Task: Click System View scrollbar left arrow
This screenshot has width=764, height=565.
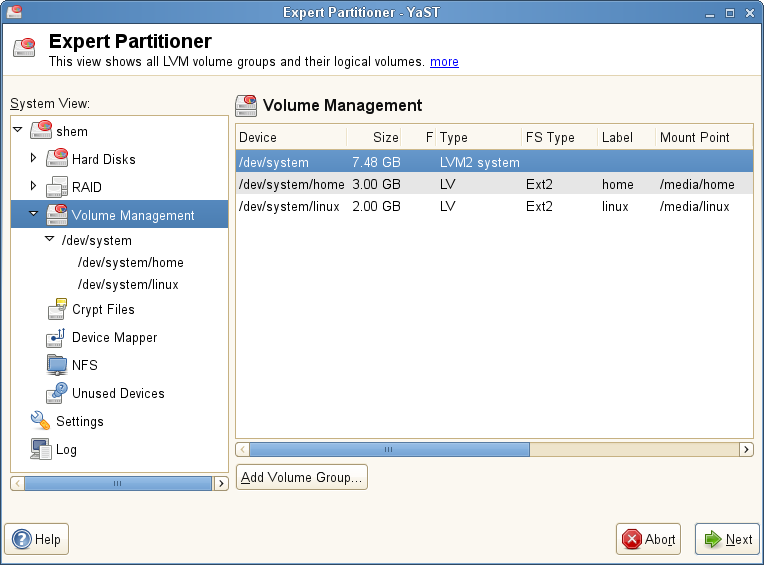Action: 18,483
